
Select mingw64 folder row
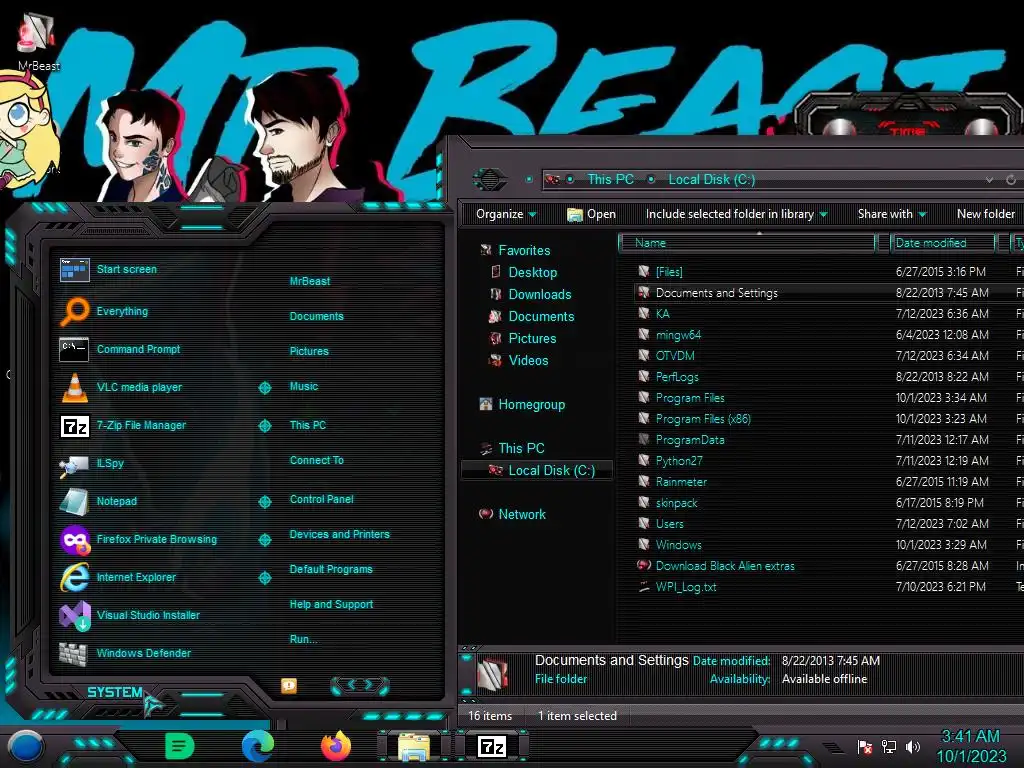coord(828,335)
